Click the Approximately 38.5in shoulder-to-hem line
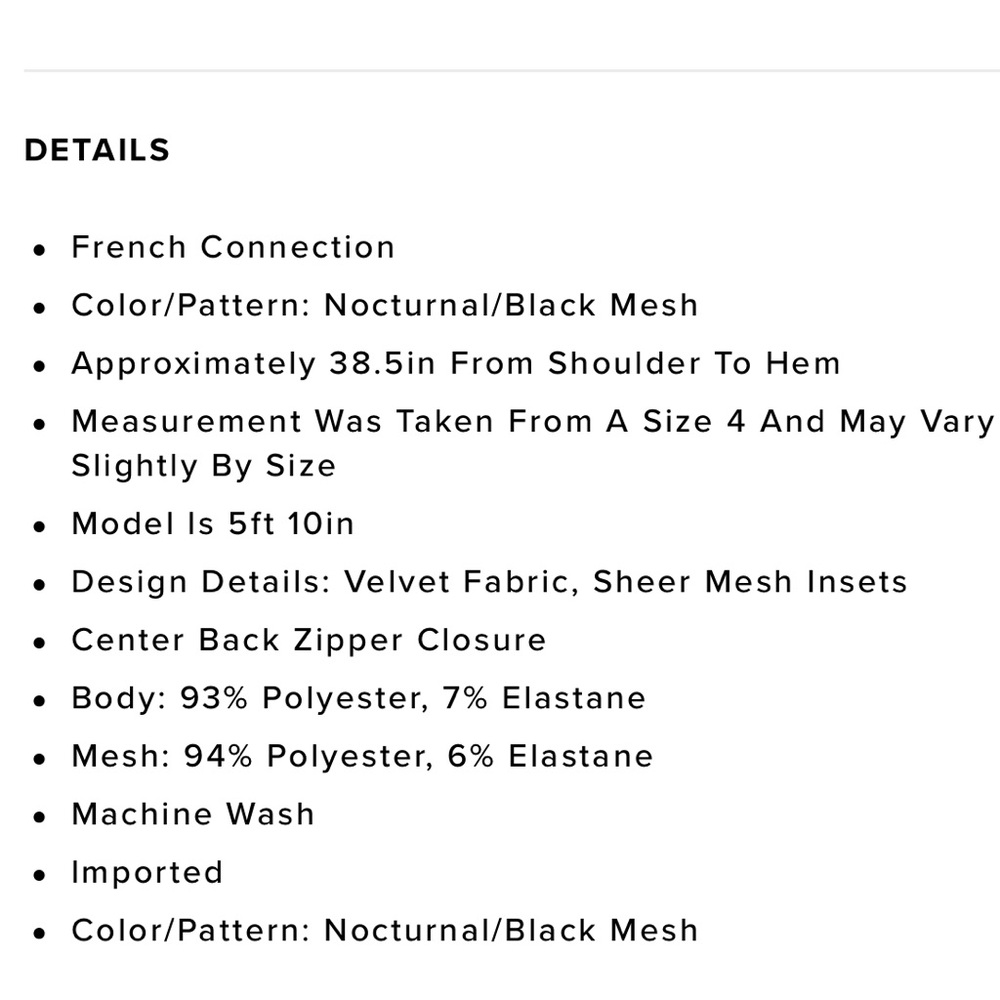1000x1000 pixels. click(x=455, y=363)
